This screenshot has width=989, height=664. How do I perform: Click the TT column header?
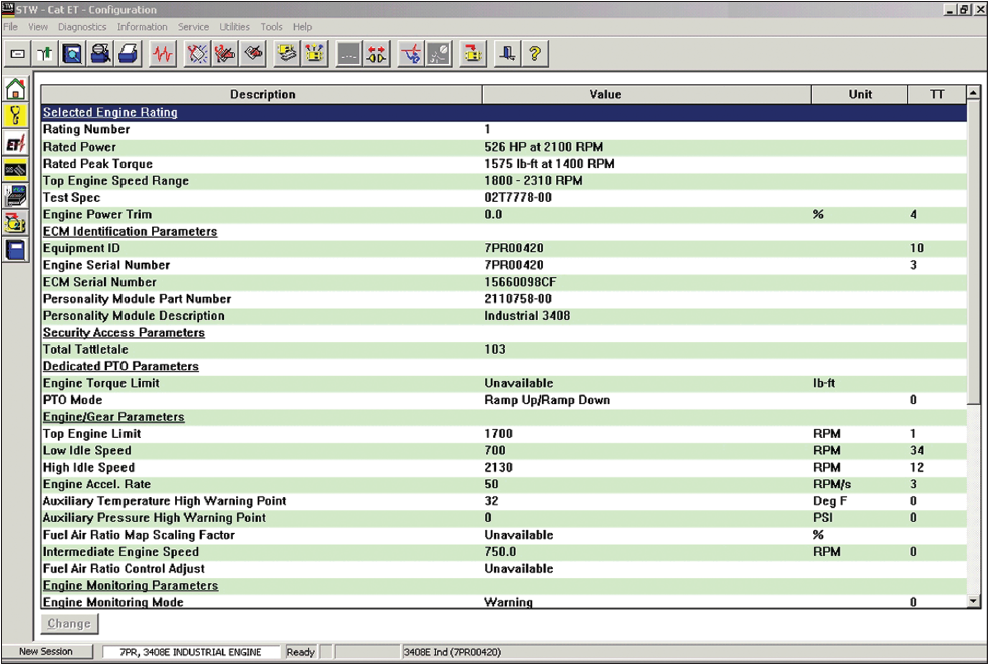click(x=937, y=95)
